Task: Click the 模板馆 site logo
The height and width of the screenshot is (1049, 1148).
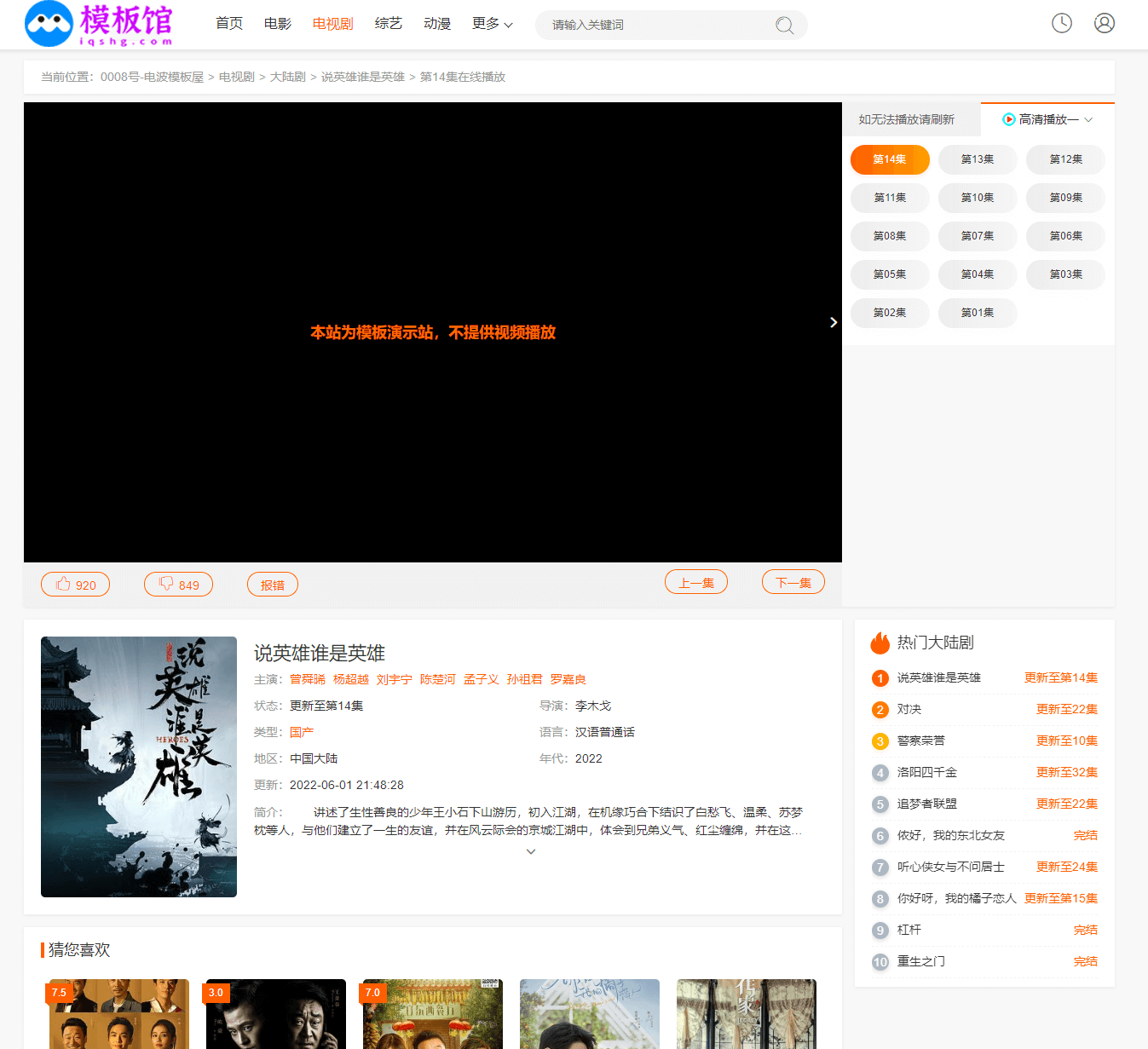Action: (99, 24)
